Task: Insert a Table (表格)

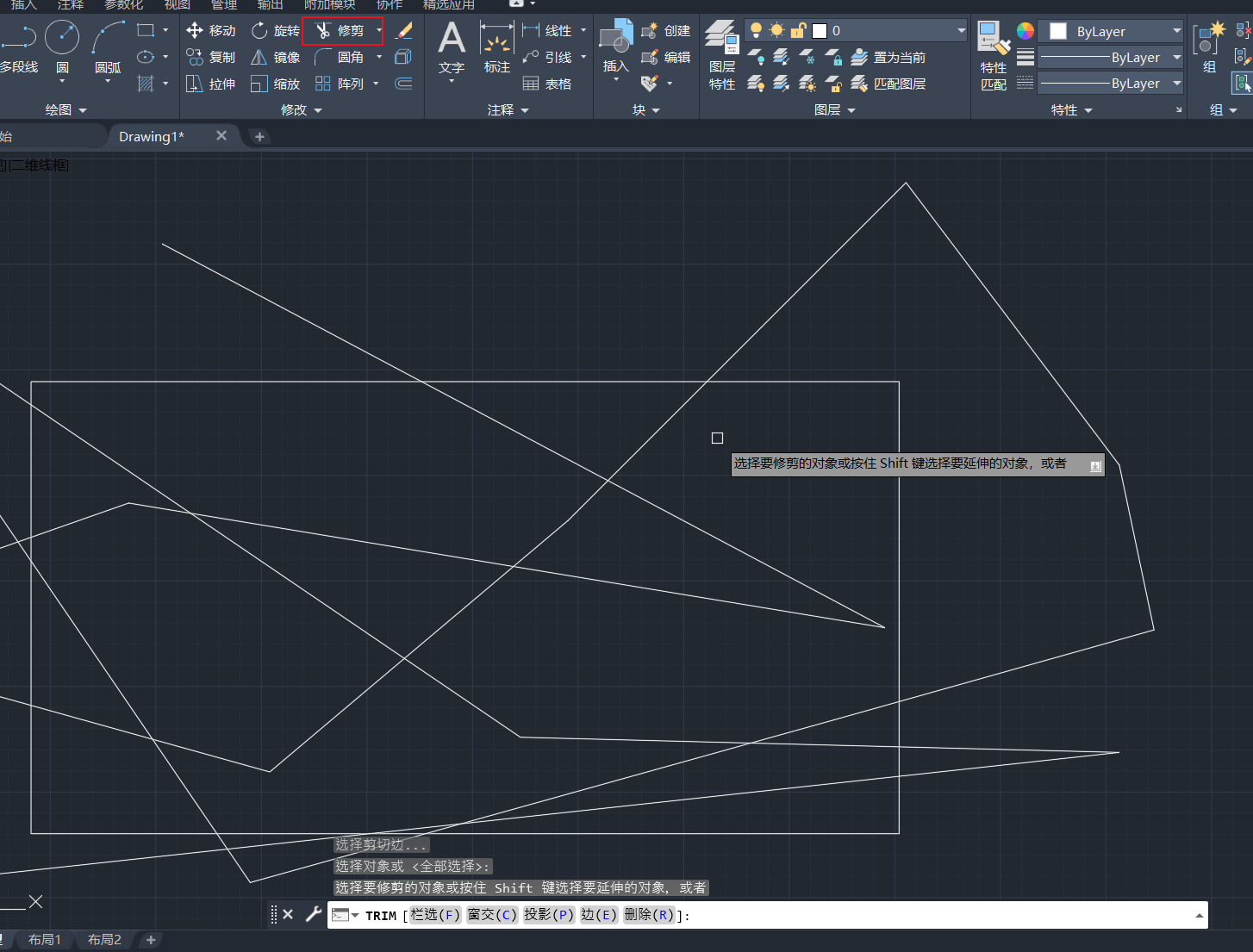Action: pos(547,84)
